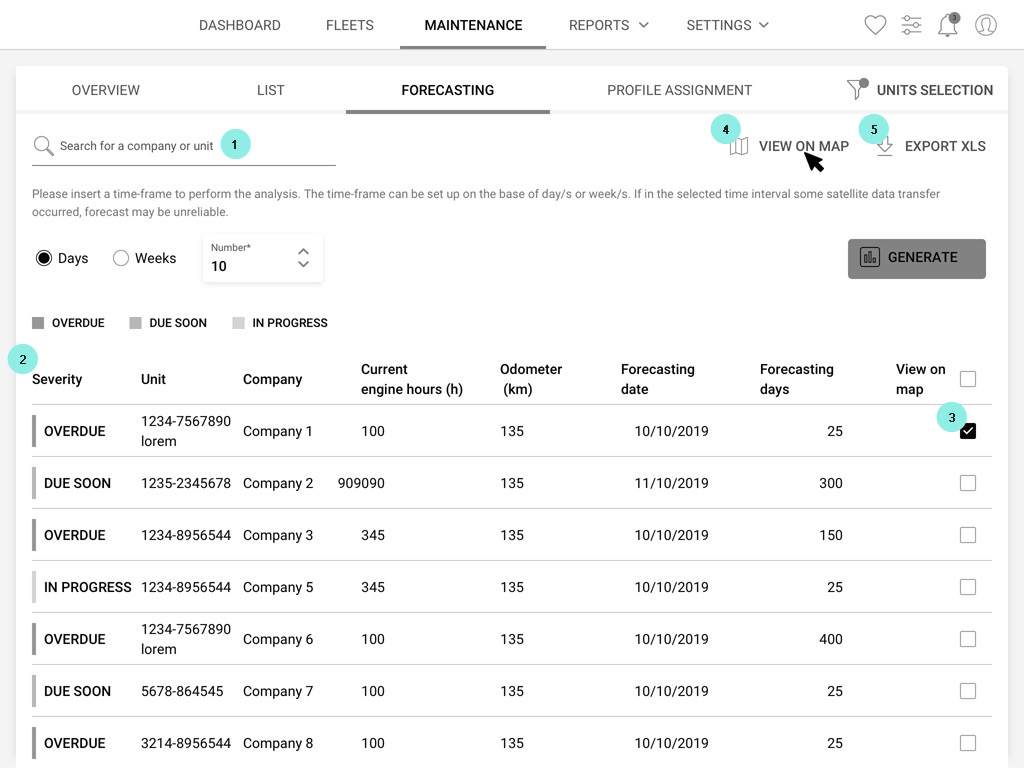Click the map icon for View on Map
Image resolution: width=1024 pixels, height=768 pixels.
tap(739, 146)
